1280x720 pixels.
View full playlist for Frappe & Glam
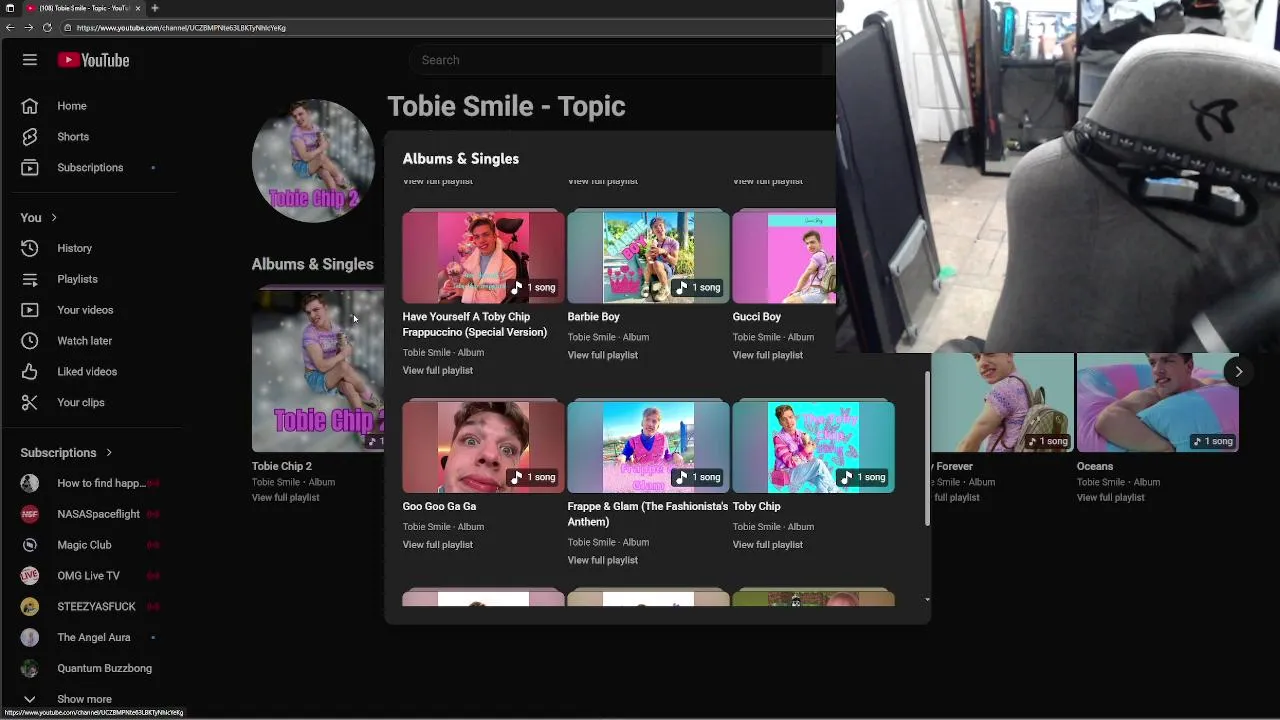click(602, 561)
